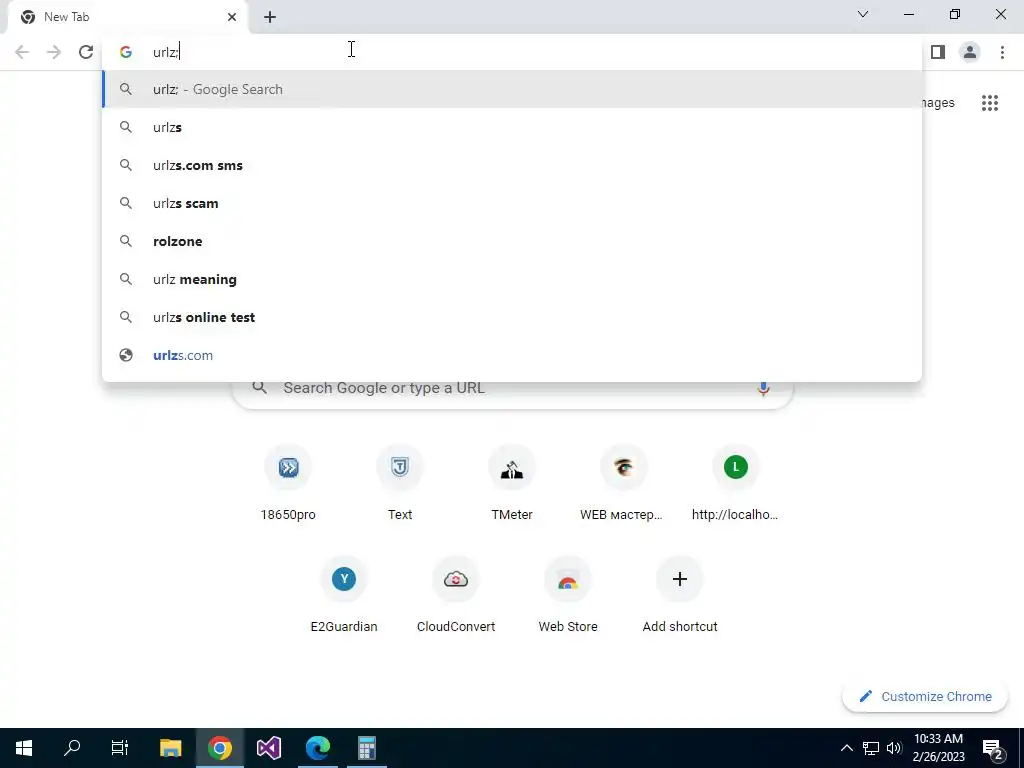Open the TMeter shortcut
Viewport: 1024px width, 768px height.
click(512, 483)
